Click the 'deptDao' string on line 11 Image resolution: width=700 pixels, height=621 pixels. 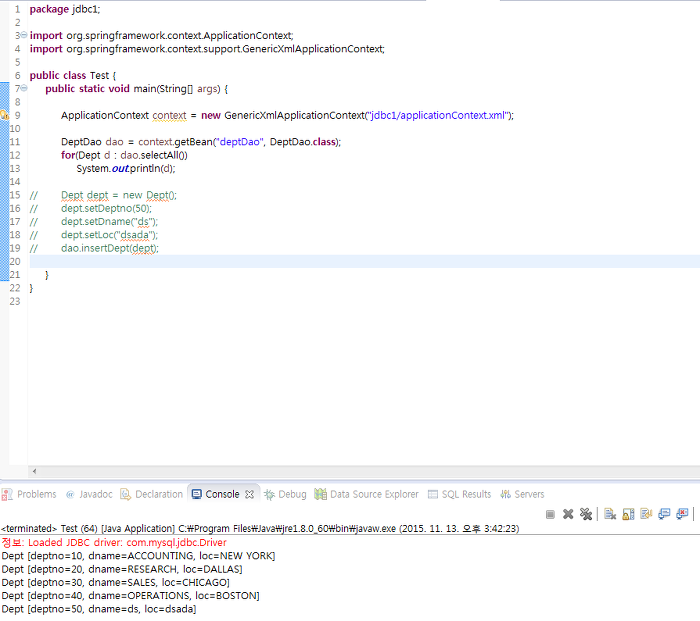(x=240, y=142)
